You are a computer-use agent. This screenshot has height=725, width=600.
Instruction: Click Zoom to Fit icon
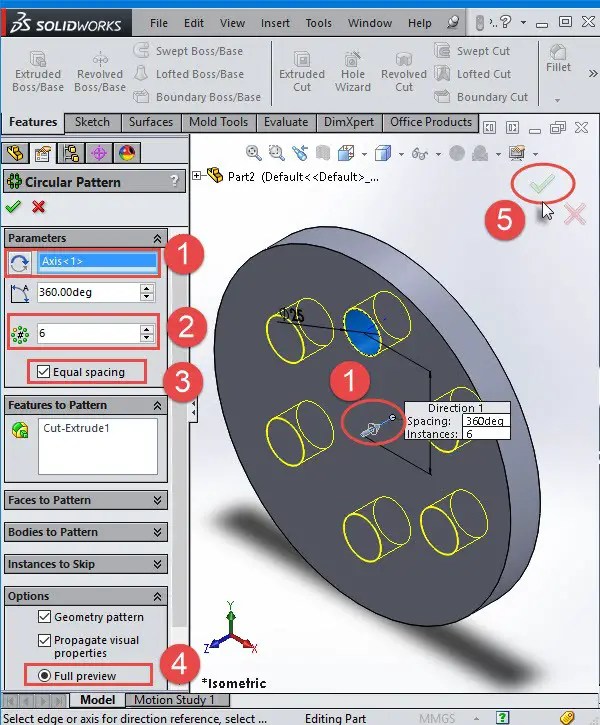click(x=253, y=153)
